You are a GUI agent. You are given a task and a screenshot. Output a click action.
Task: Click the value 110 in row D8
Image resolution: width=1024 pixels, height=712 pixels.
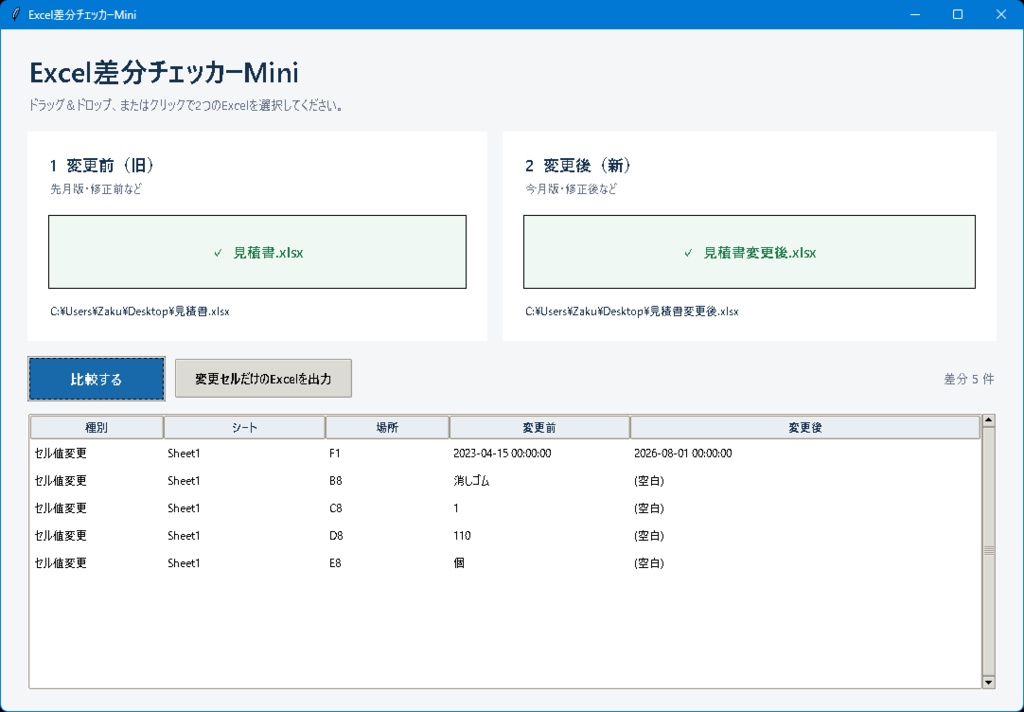click(x=462, y=536)
